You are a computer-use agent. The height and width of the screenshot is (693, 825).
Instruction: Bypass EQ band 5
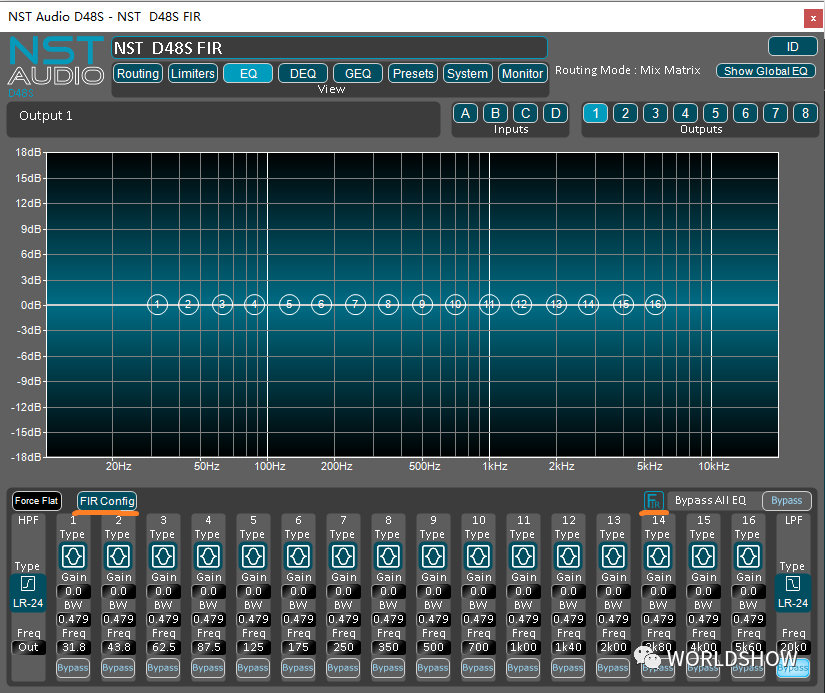click(253, 668)
